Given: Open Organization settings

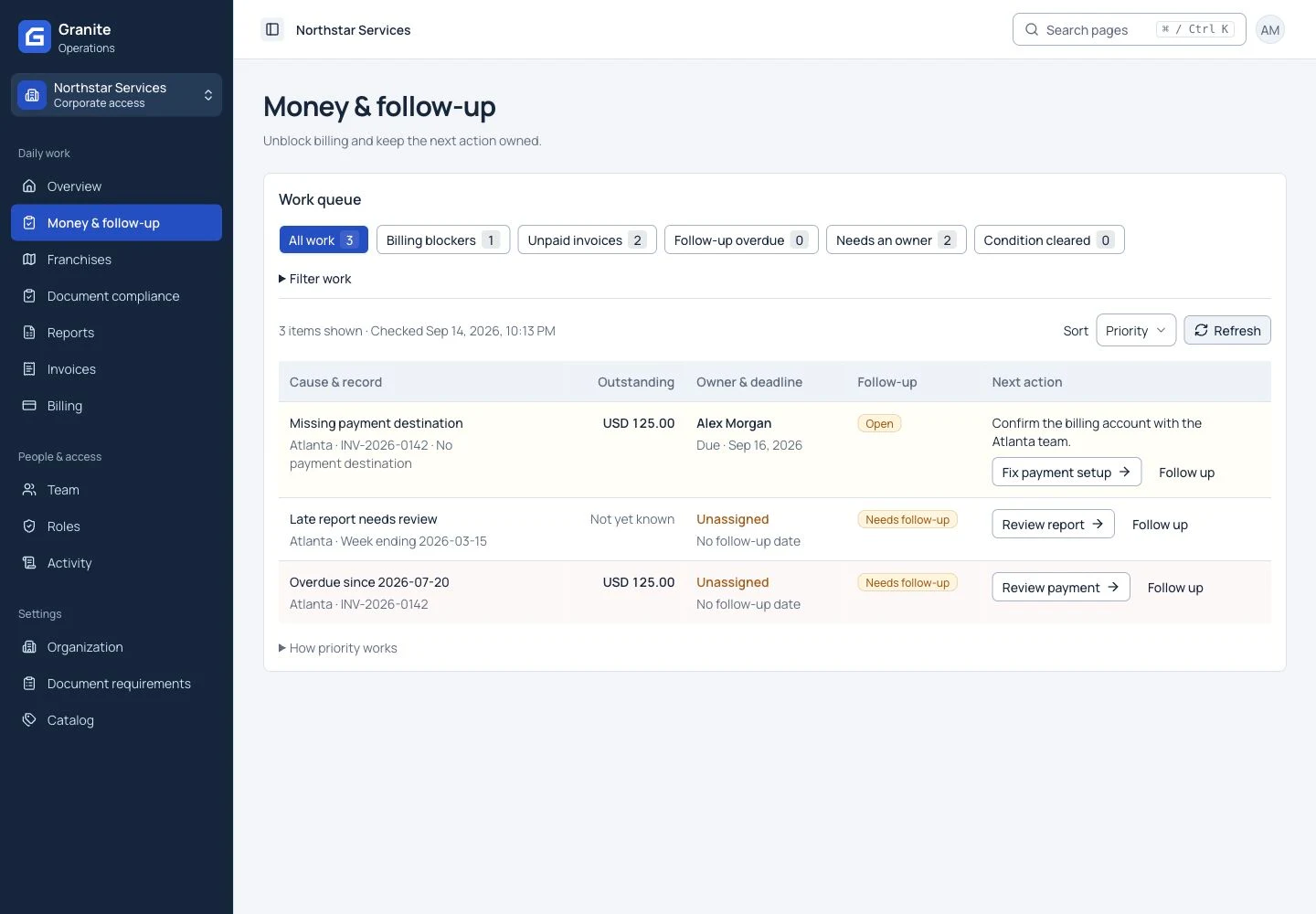Looking at the screenshot, I should [116, 647].
